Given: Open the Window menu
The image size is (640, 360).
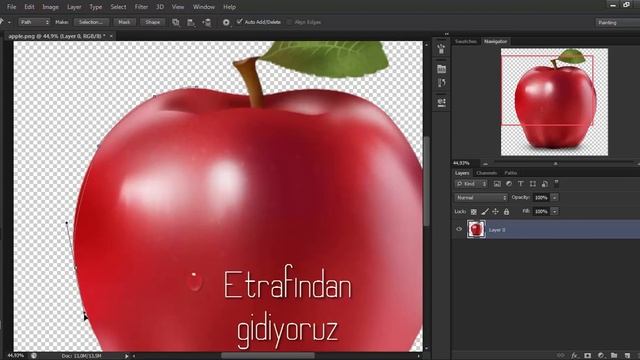Looking at the screenshot, I should (204, 7).
